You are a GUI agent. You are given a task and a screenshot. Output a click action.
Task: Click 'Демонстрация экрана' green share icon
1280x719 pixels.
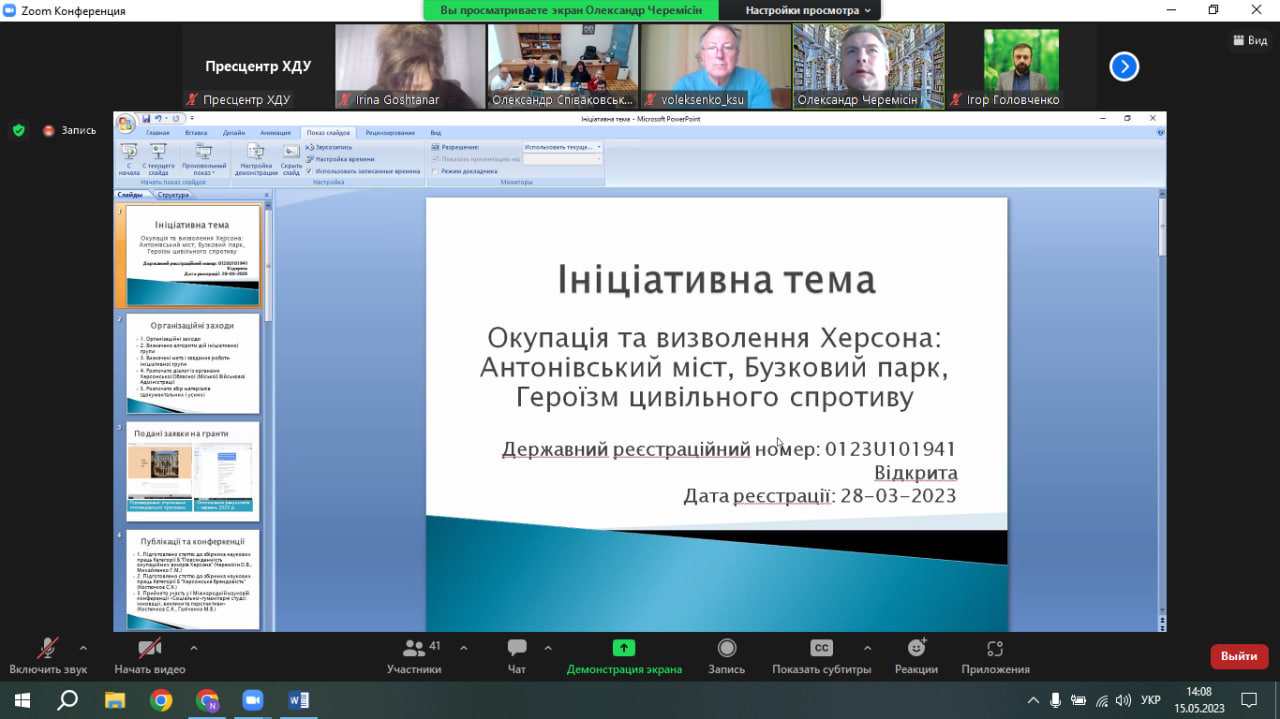click(x=624, y=657)
